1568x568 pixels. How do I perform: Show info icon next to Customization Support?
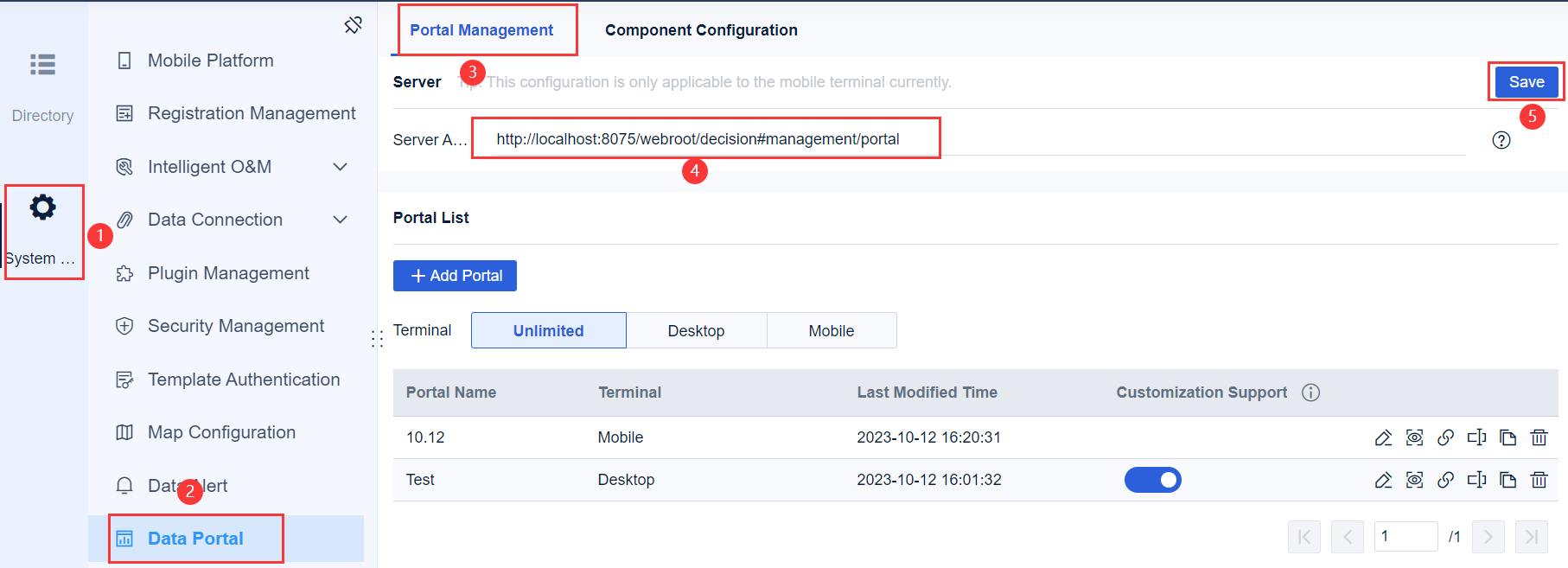coord(1311,392)
